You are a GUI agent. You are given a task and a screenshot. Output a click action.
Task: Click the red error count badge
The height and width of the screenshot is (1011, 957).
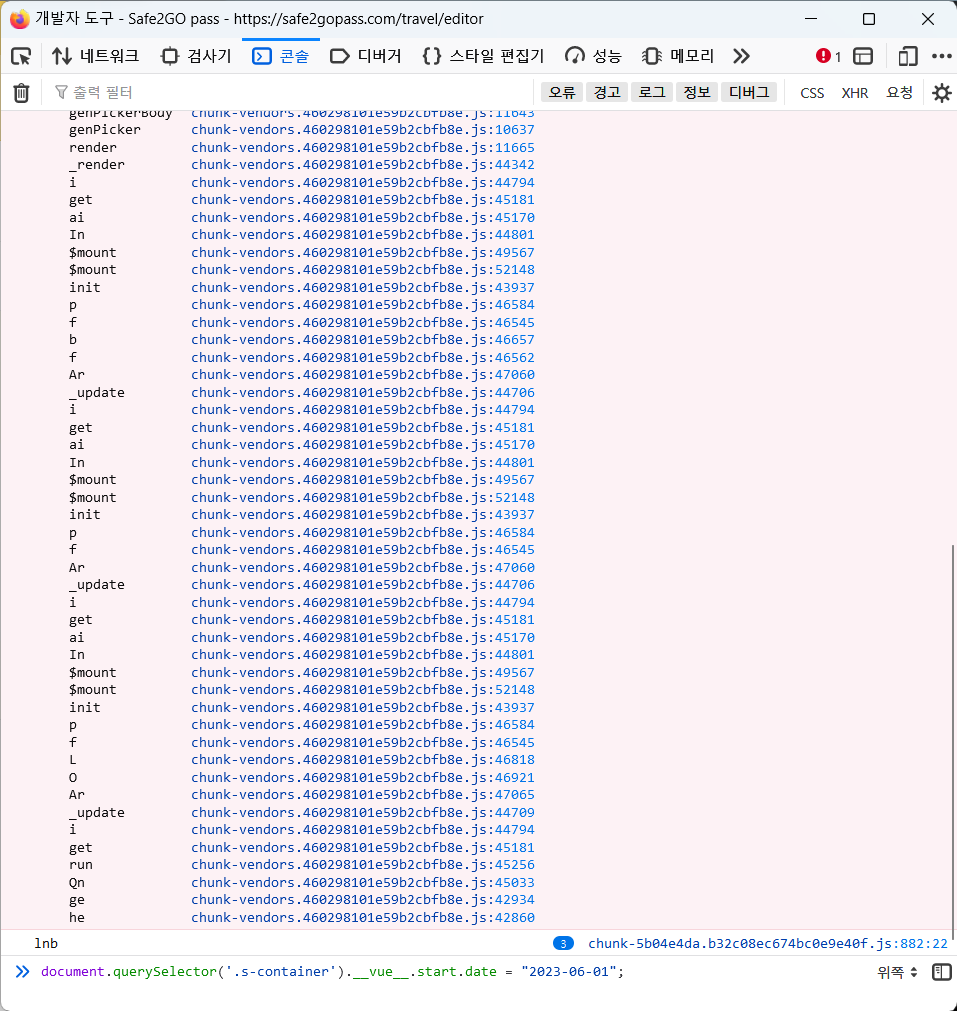(828, 56)
